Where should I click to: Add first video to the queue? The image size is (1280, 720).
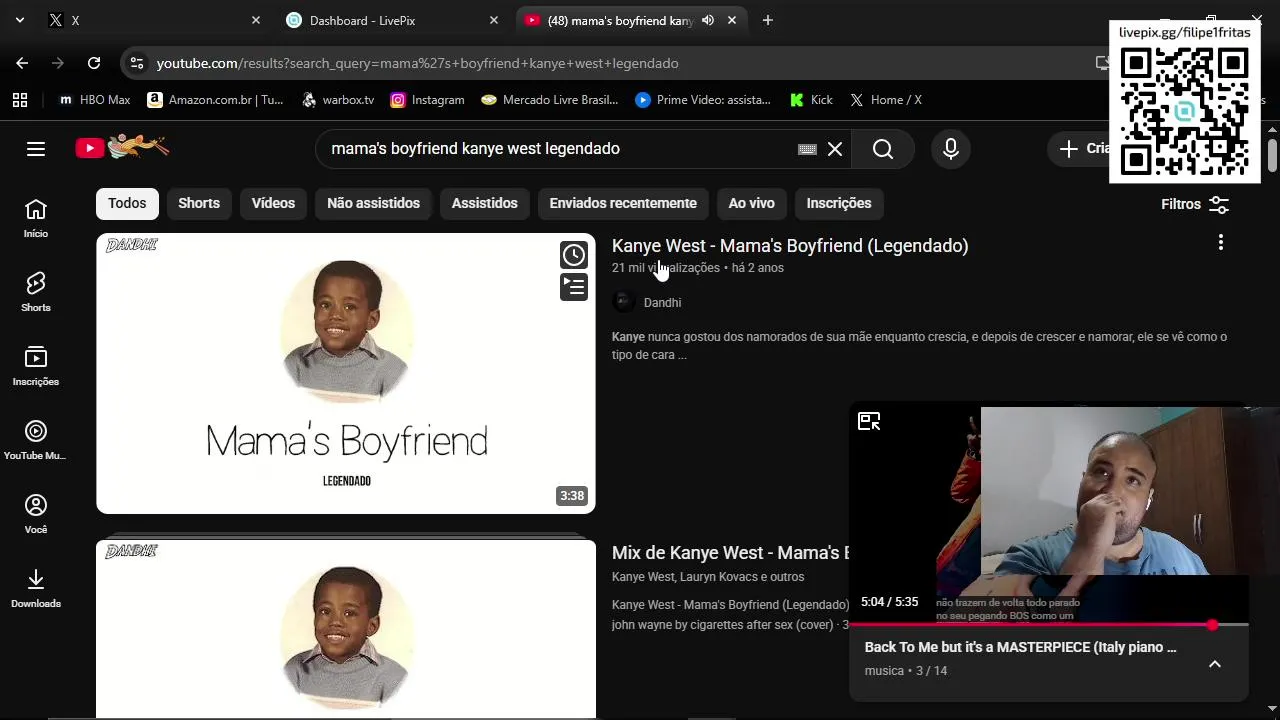(574, 287)
